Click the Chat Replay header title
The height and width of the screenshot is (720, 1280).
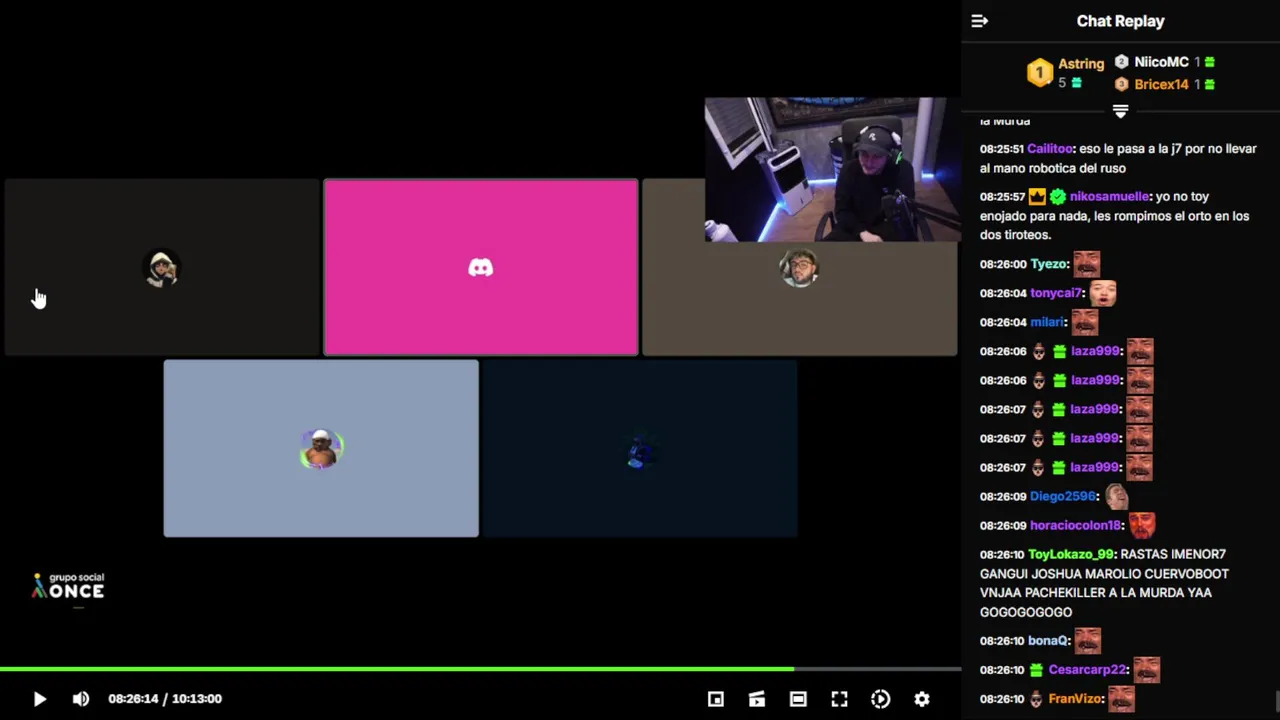(1120, 21)
